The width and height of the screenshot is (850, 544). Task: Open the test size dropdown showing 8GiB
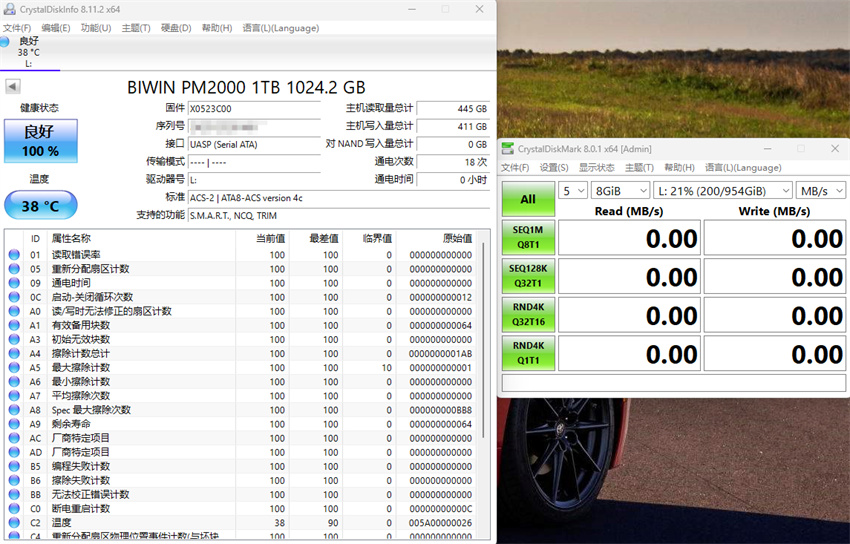(x=620, y=191)
